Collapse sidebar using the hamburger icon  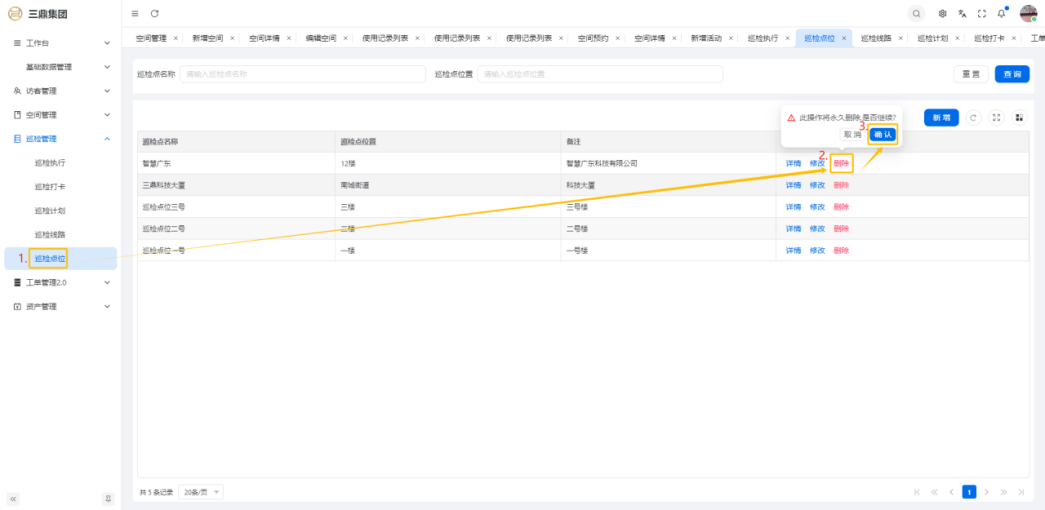[135, 14]
